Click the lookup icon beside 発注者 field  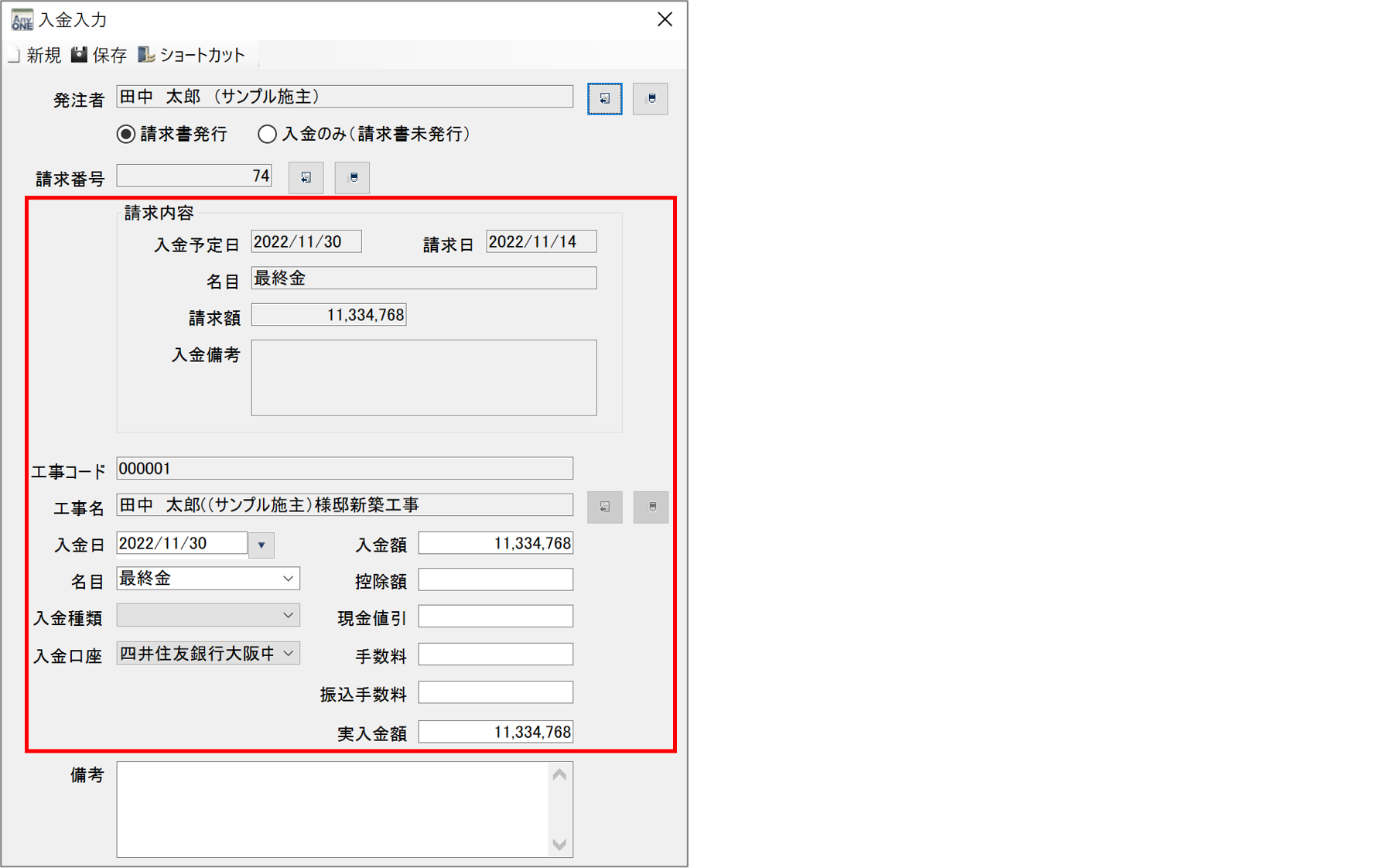click(604, 99)
